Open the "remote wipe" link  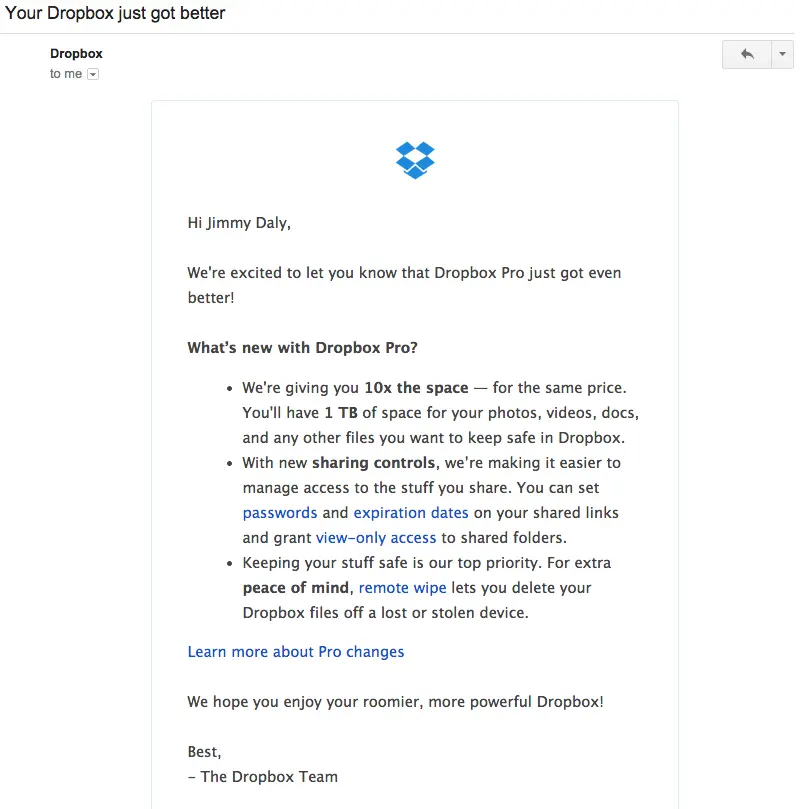[403, 587]
